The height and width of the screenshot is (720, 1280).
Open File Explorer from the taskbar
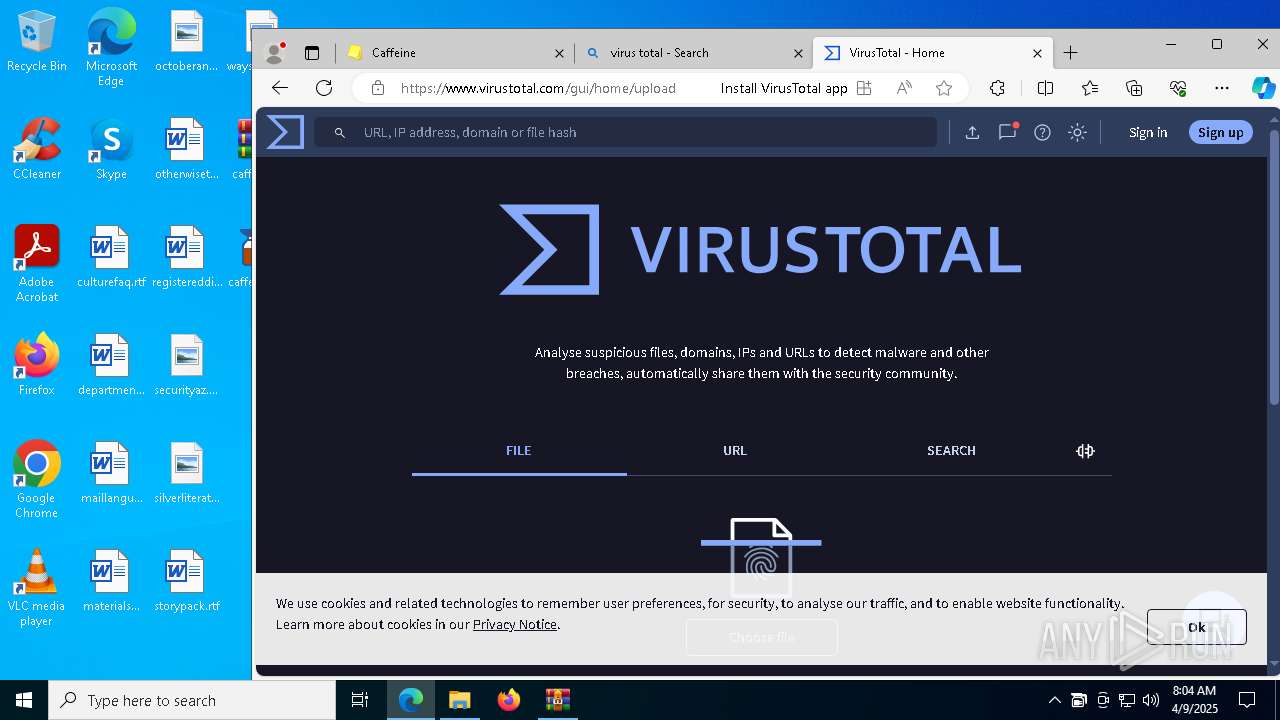(x=459, y=700)
